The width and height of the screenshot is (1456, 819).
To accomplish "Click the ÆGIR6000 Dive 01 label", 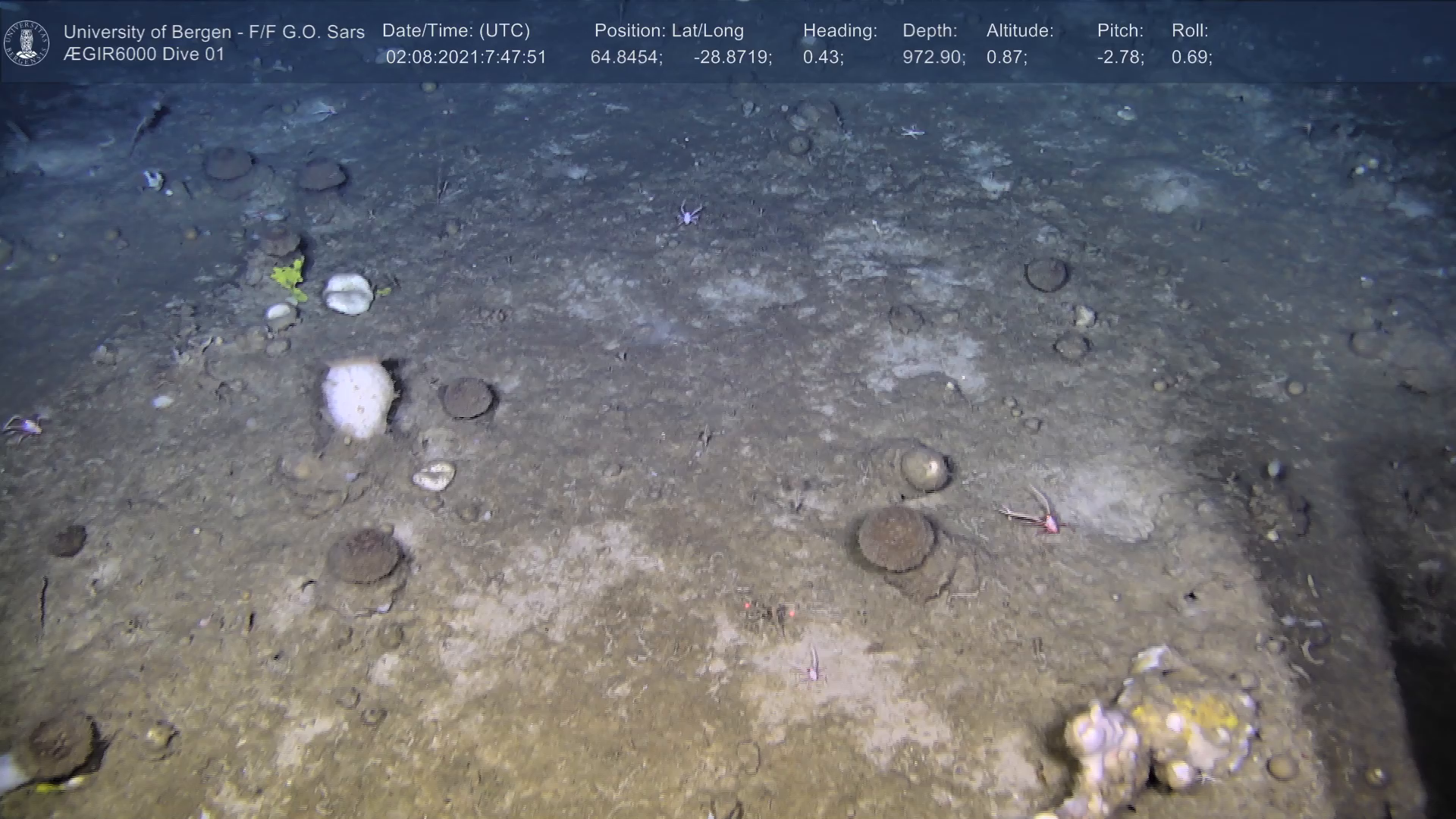I will point(144,55).
